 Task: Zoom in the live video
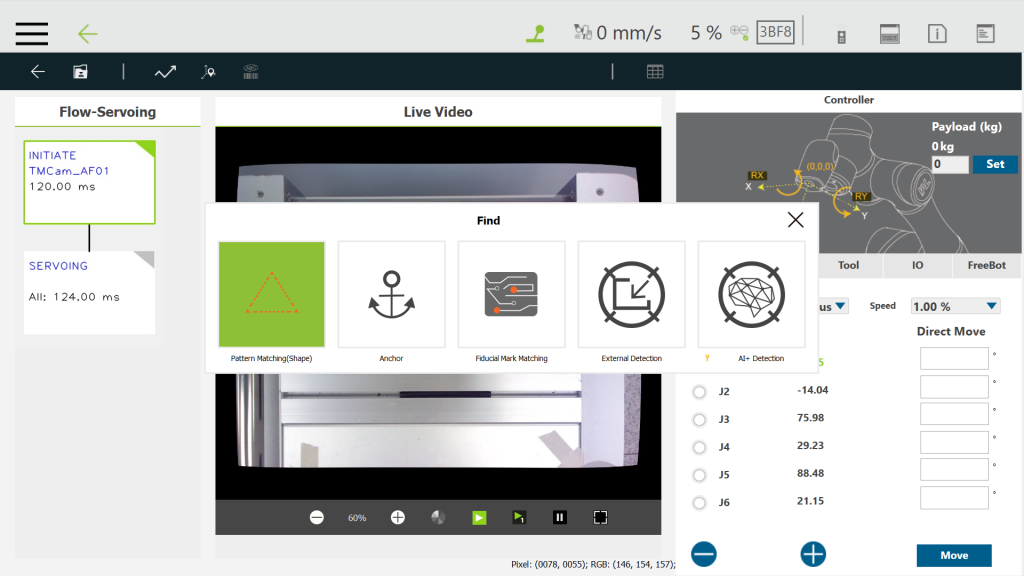pos(398,517)
